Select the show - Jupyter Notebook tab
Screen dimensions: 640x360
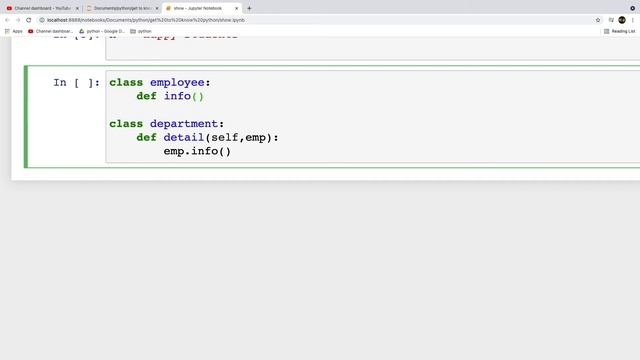coord(198,8)
